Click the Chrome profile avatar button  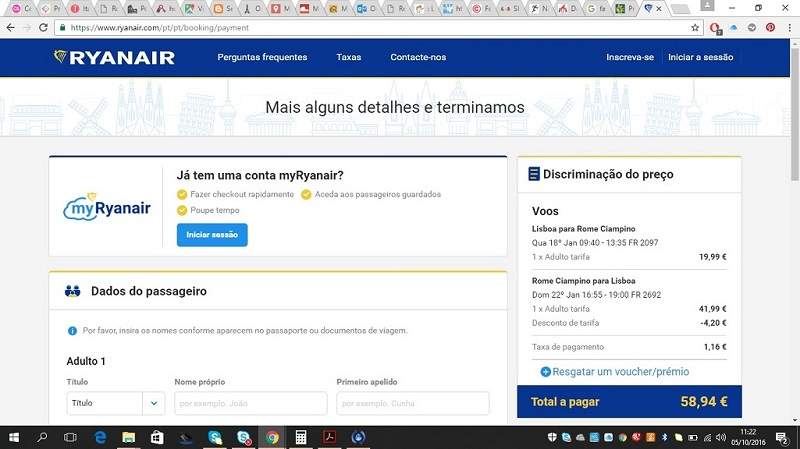[707, 6]
